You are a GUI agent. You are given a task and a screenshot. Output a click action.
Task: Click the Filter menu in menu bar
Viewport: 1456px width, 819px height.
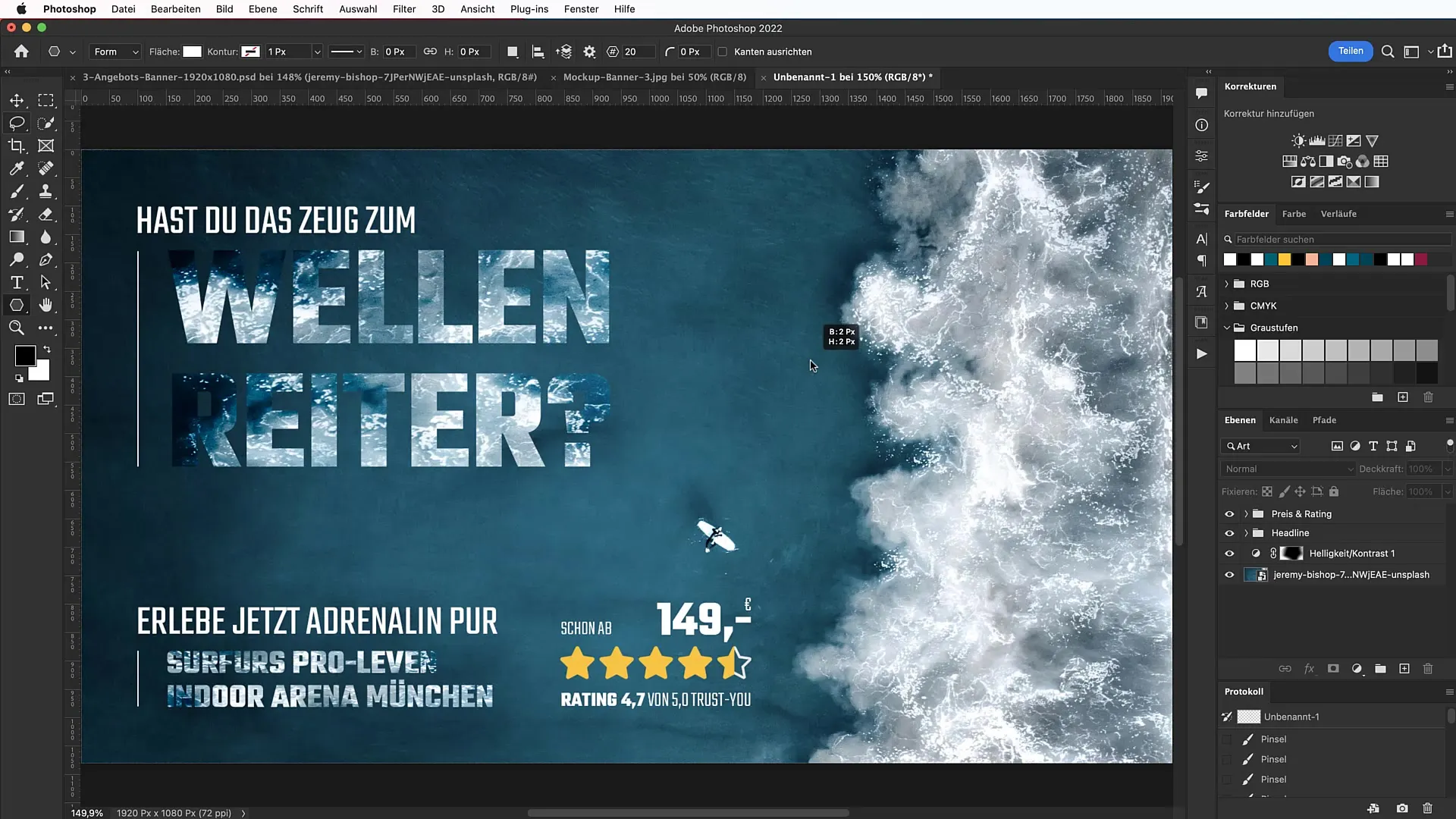click(x=404, y=9)
